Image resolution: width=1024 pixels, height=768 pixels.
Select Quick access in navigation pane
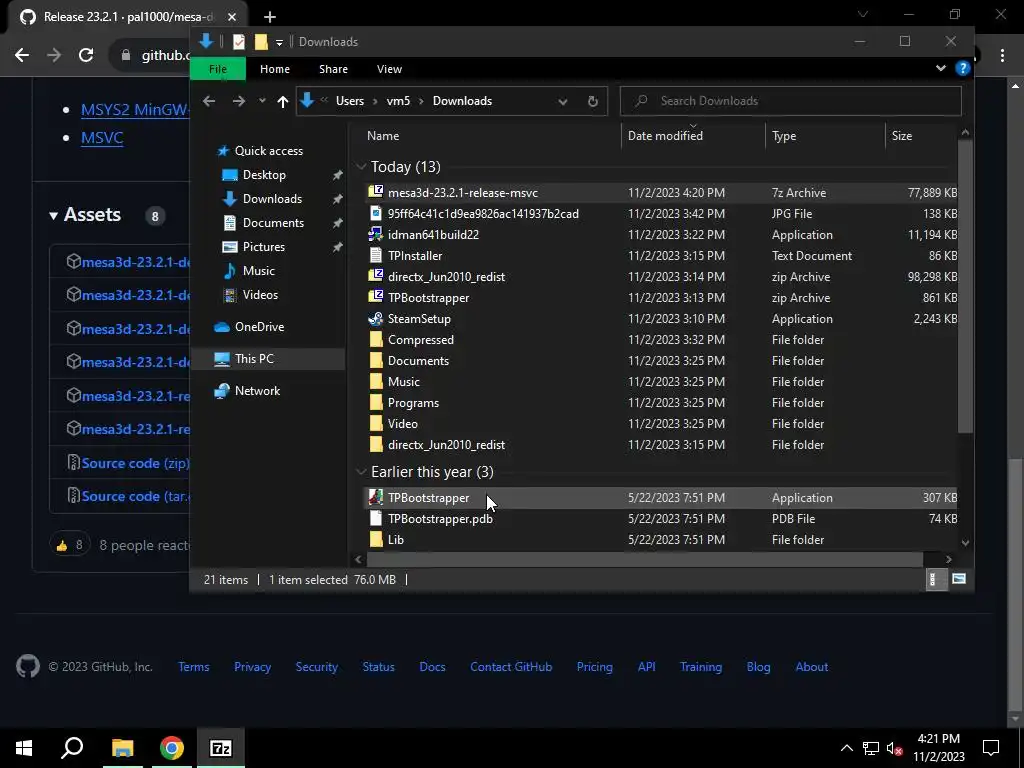[268, 151]
